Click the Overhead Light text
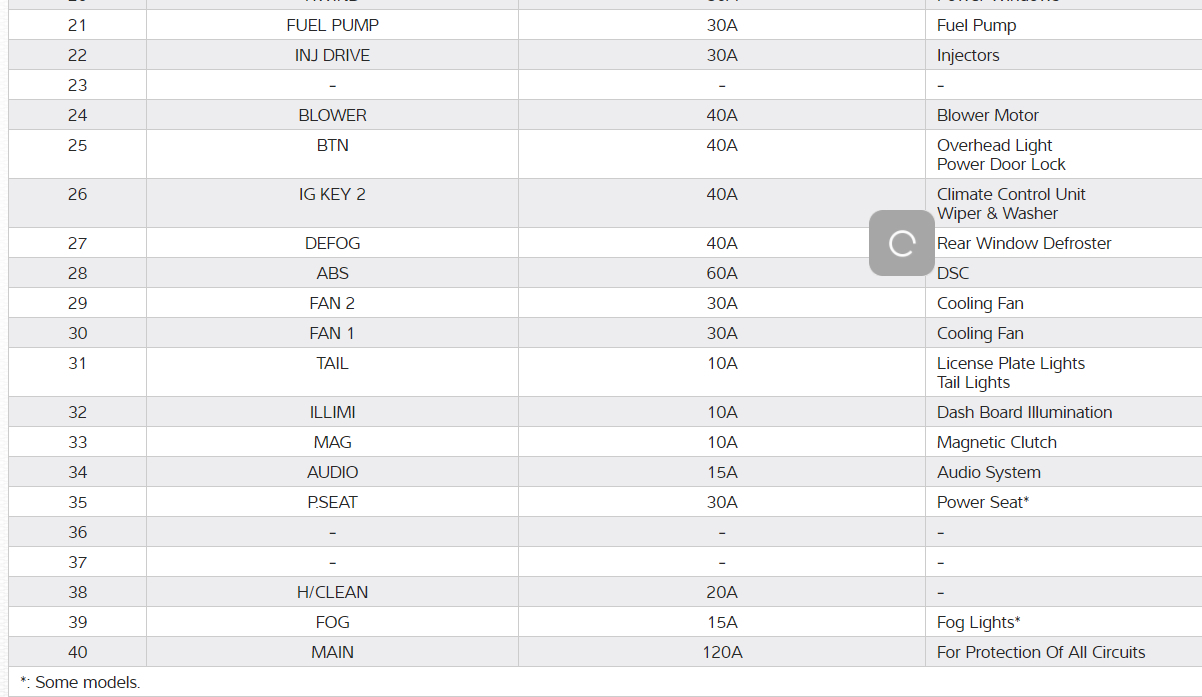The height and width of the screenshot is (697, 1202). tap(994, 145)
